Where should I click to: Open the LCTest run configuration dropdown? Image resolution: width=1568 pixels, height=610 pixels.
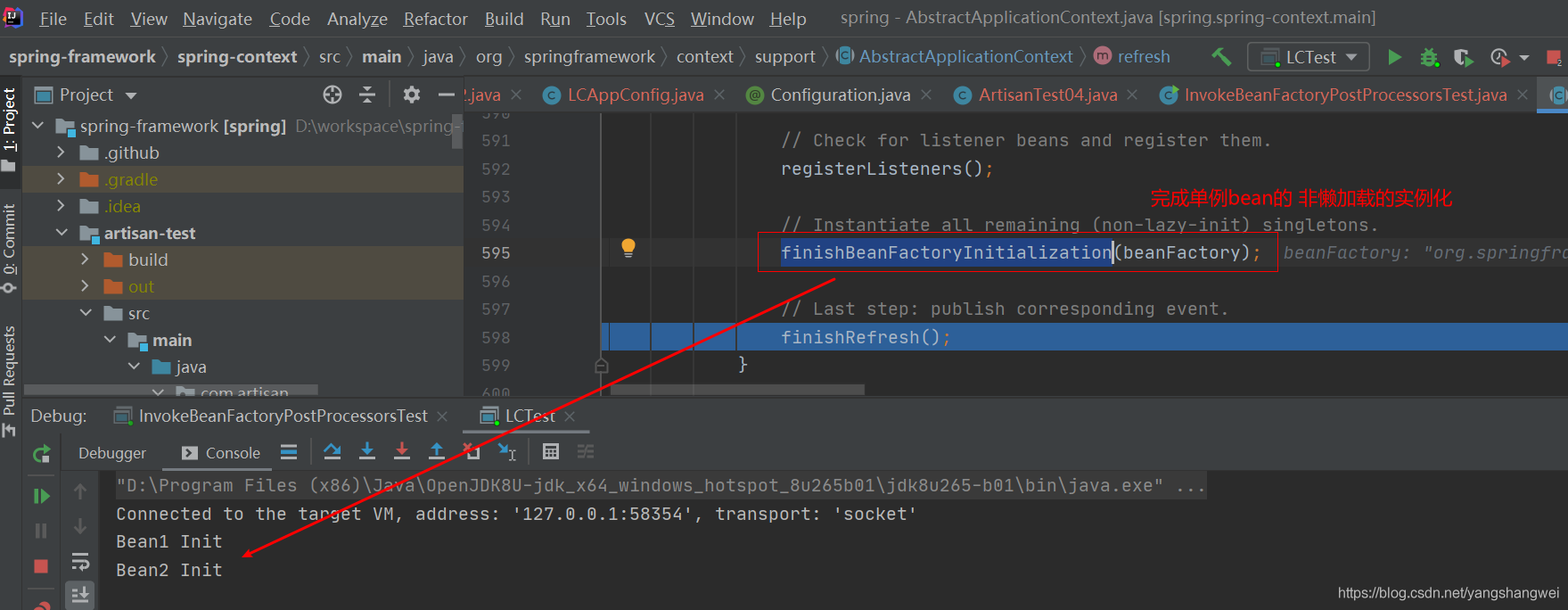click(x=1309, y=57)
